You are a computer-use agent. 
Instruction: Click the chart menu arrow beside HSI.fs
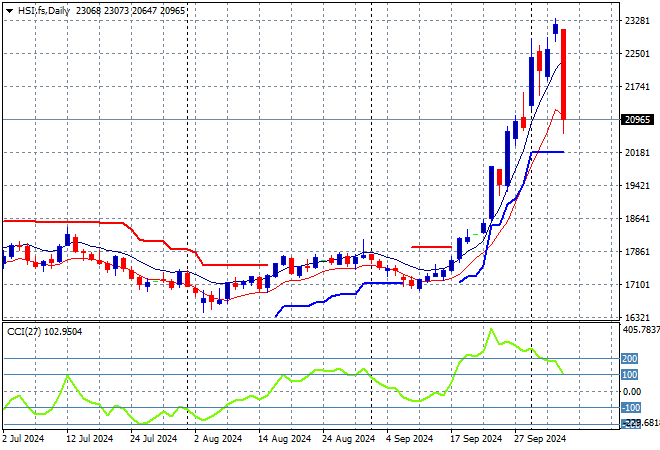pyautogui.click(x=9, y=9)
